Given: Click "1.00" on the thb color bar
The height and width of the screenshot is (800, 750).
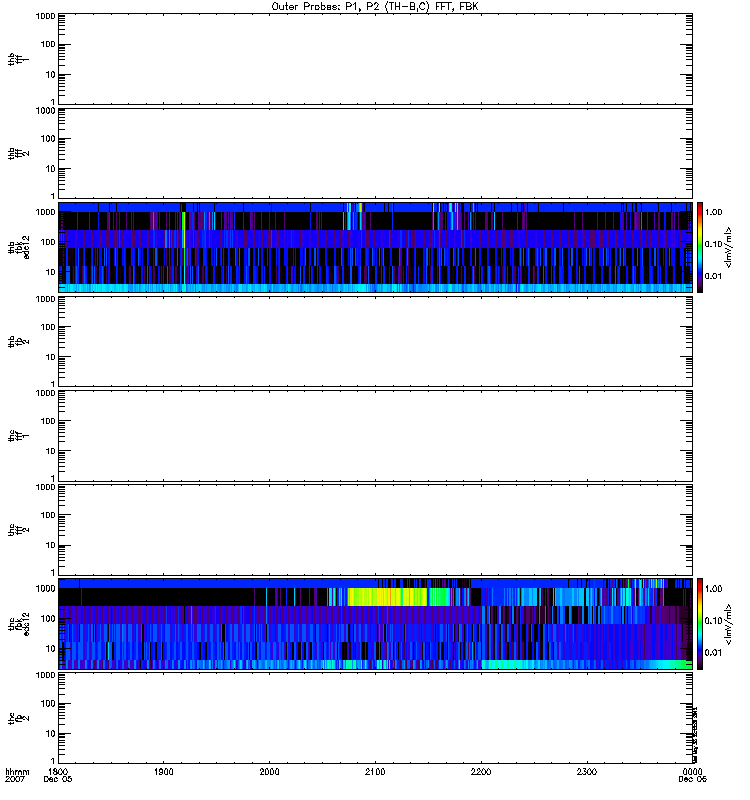Looking at the screenshot, I should (713, 212).
